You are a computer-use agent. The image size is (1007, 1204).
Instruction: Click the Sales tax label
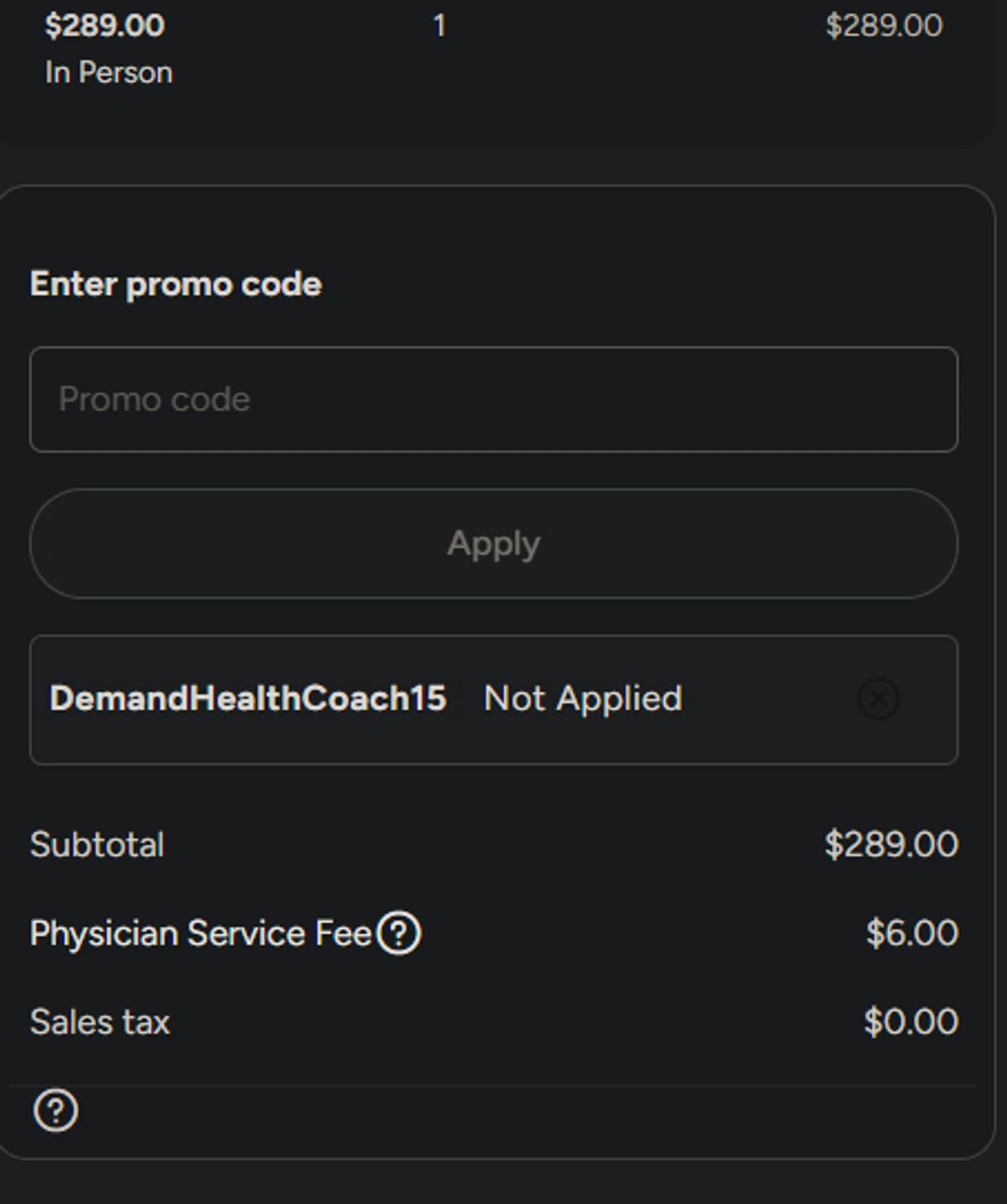pos(100,1023)
